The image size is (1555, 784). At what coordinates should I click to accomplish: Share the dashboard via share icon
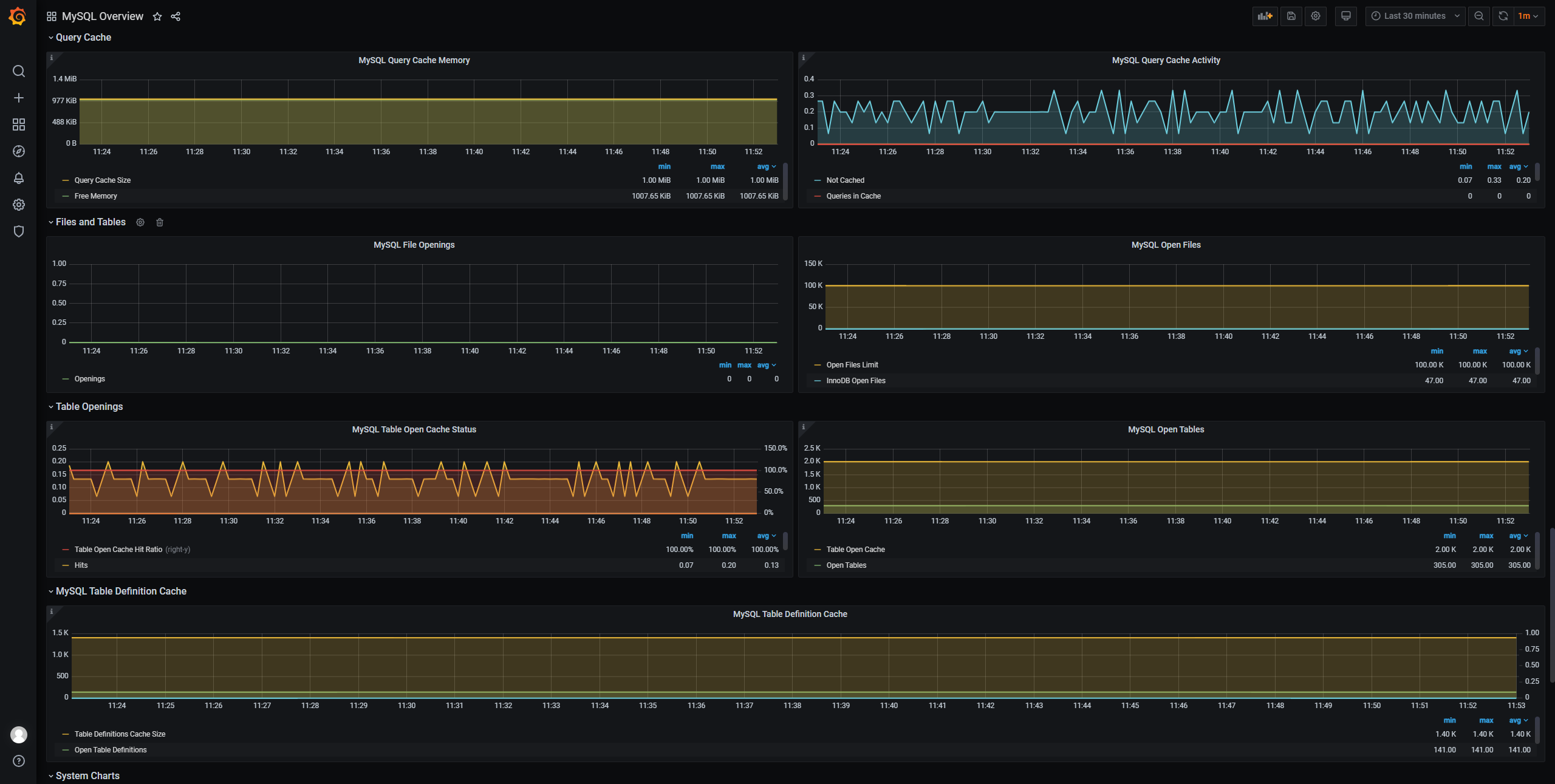coord(176,16)
